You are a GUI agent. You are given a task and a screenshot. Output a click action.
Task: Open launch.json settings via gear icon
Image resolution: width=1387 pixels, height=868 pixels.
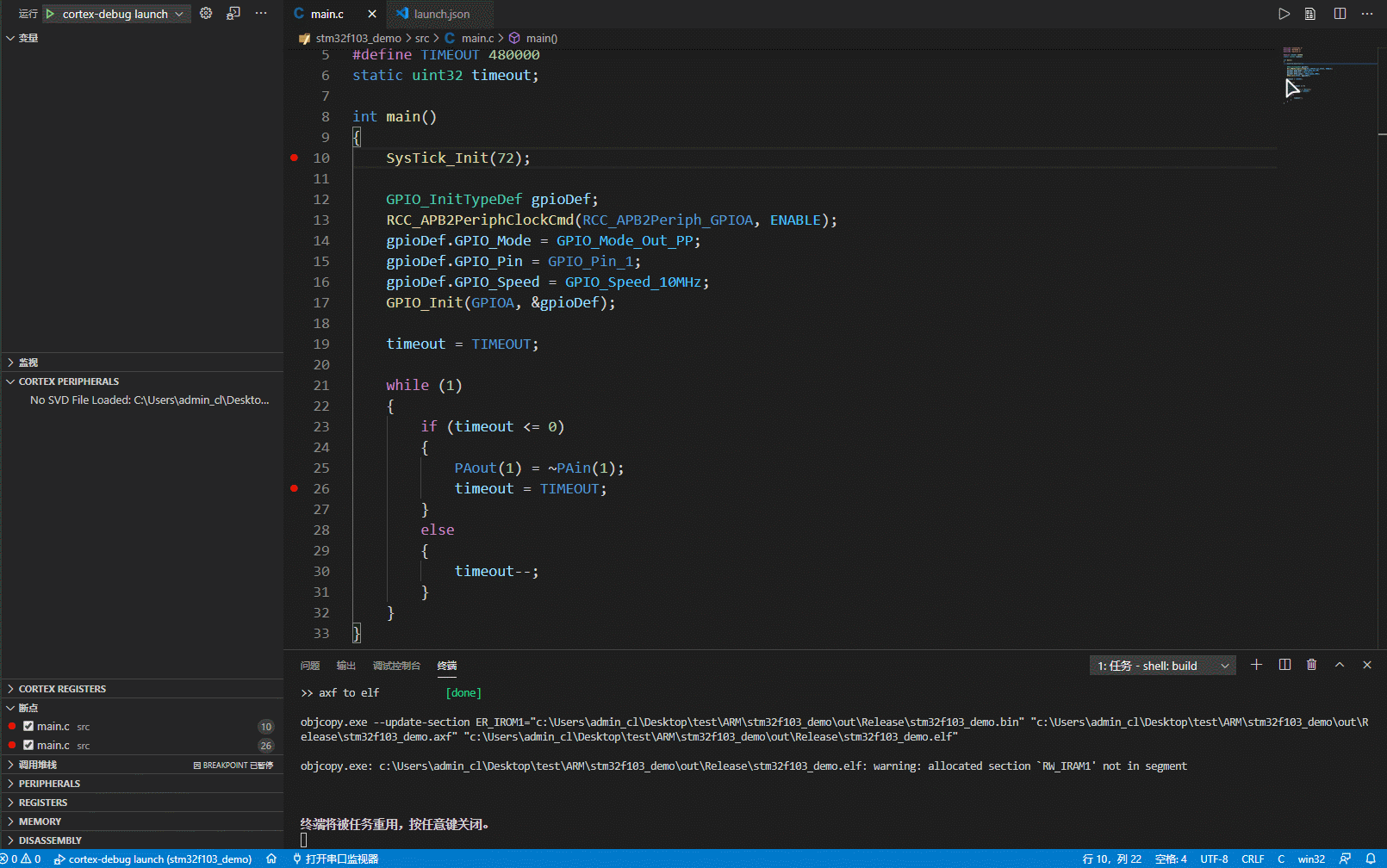point(205,13)
